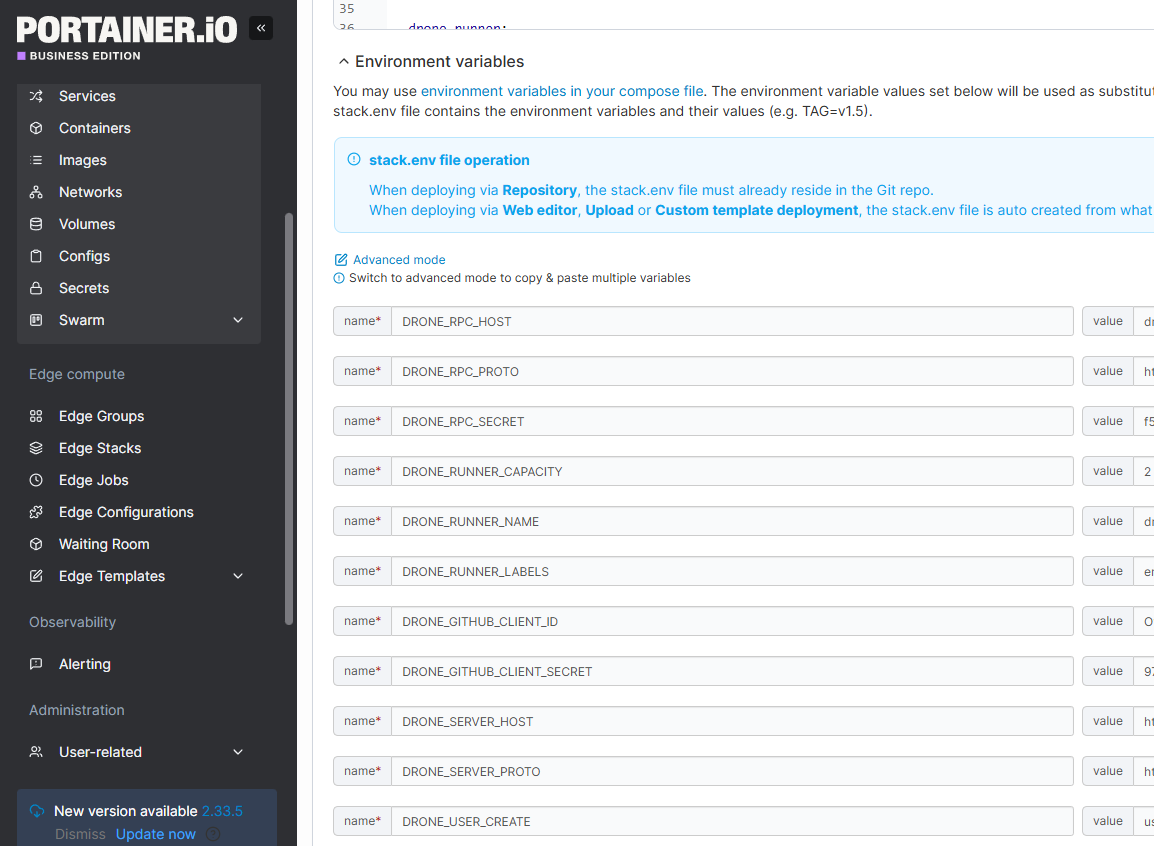Collapse the sidebar with double-chevron icon

(261, 28)
